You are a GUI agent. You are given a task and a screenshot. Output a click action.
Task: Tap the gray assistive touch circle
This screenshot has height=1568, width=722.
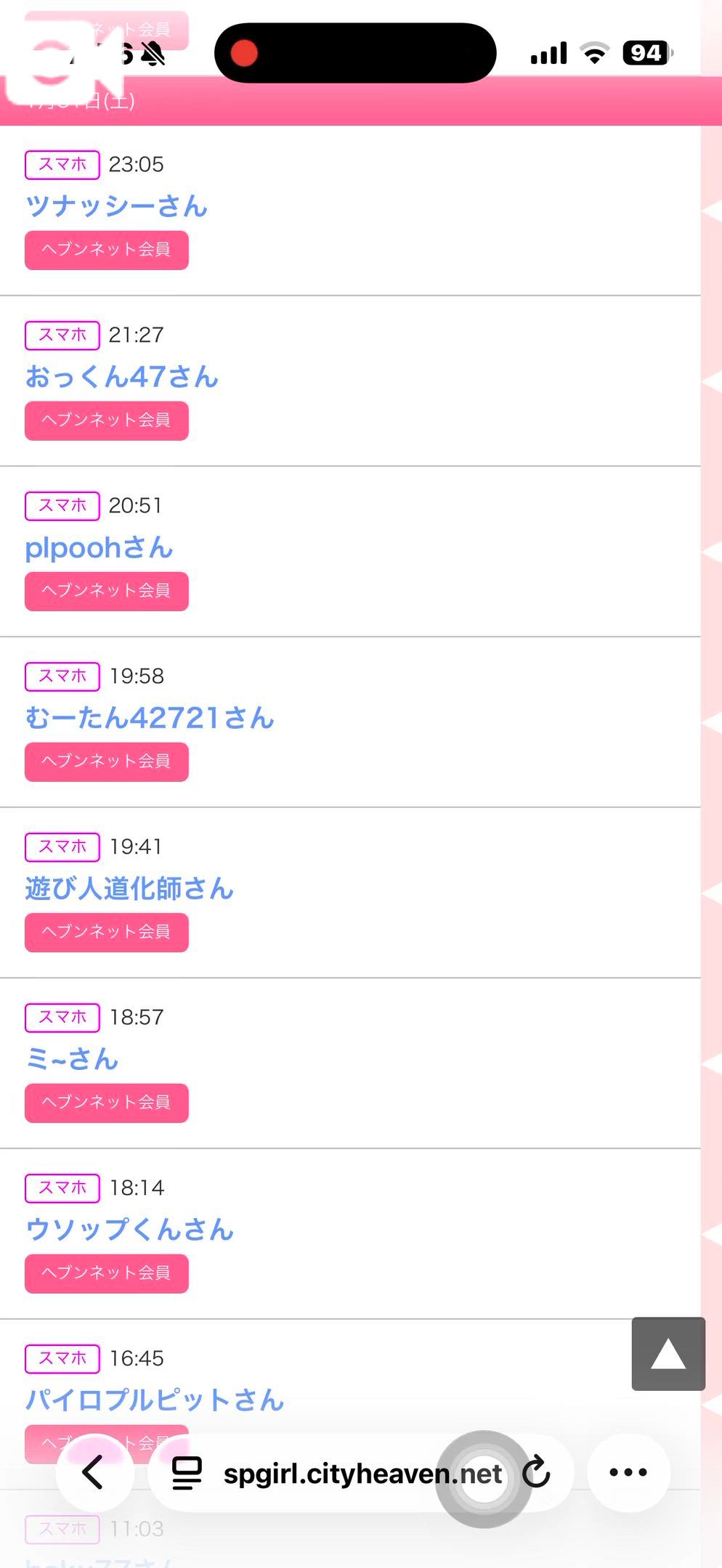coord(483,1479)
